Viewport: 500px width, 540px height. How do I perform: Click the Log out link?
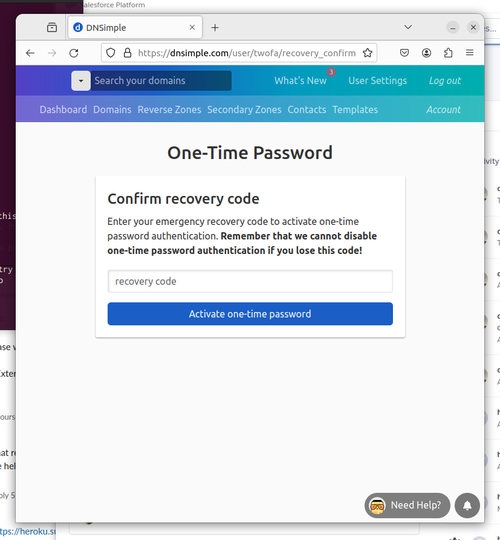tap(445, 81)
